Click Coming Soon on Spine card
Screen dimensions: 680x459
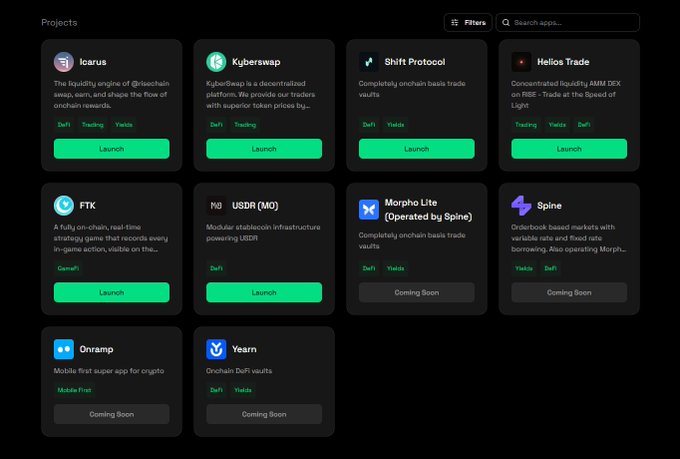[x=569, y=292]
